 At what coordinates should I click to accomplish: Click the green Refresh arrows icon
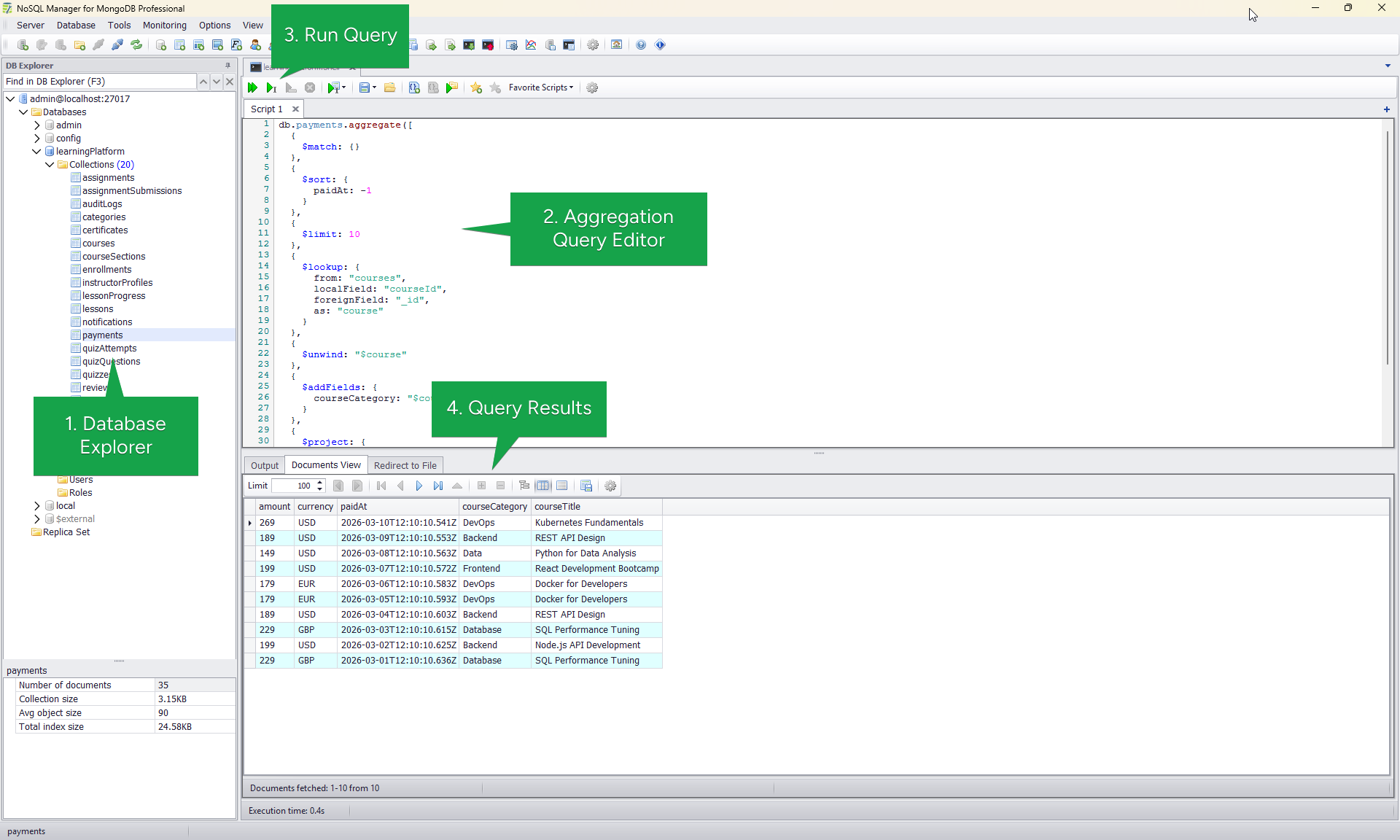click(136, 45)
